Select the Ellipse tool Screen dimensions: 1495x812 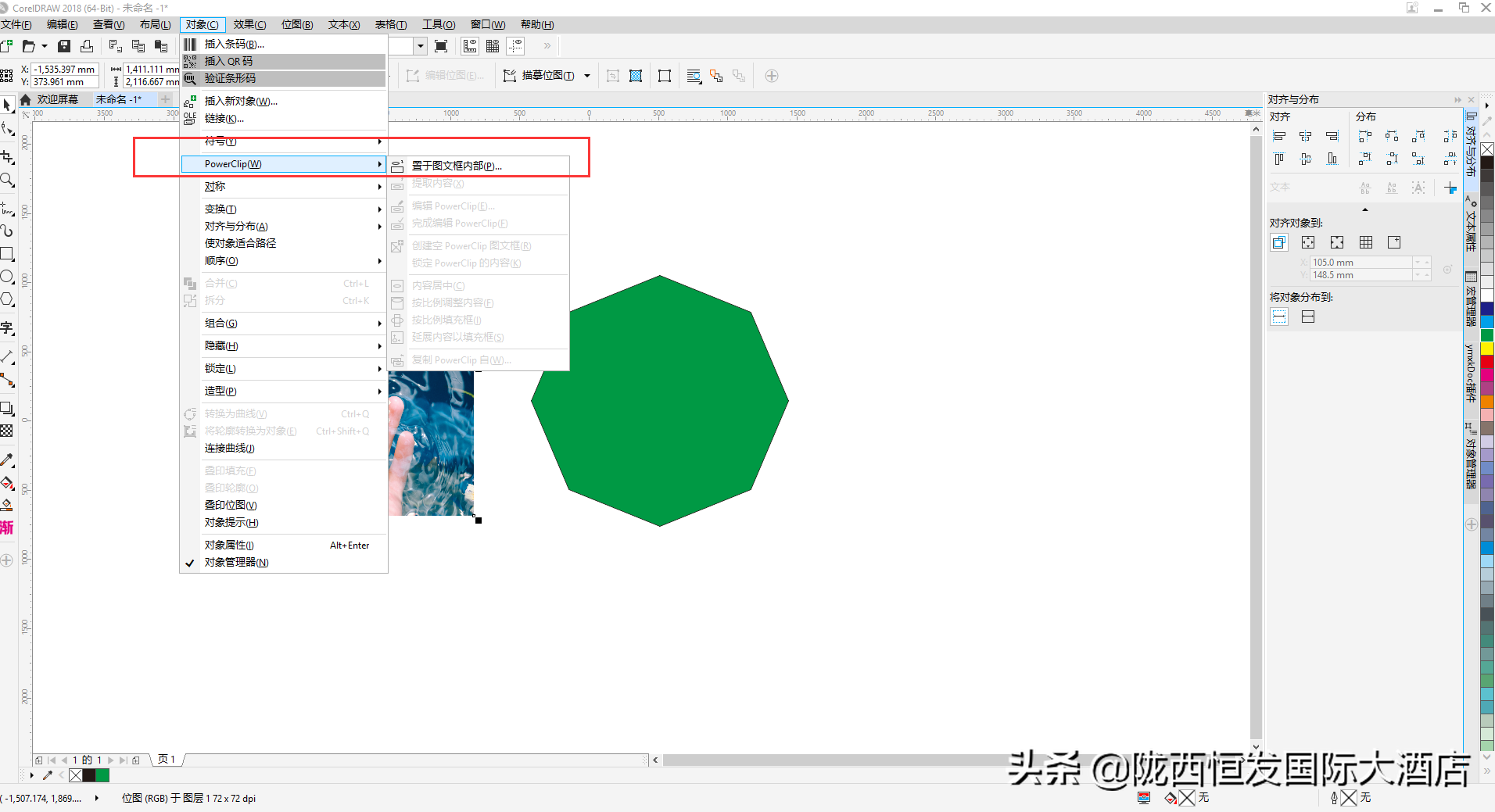pyautogui.click(x=7, y=277)
